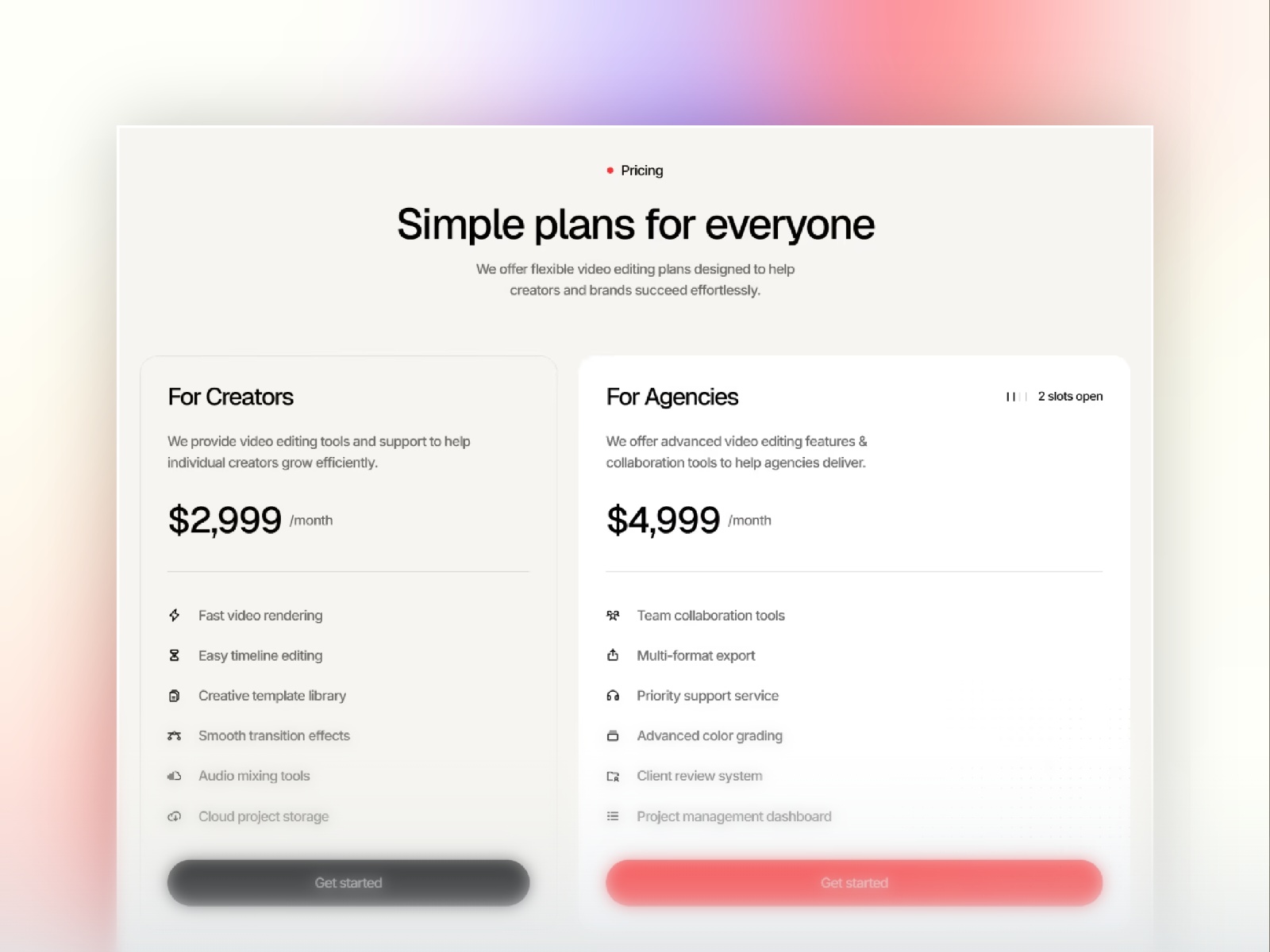Select the share icon next to Multi-format export
Screen dimensions: 1270x952
coord(613,655)
